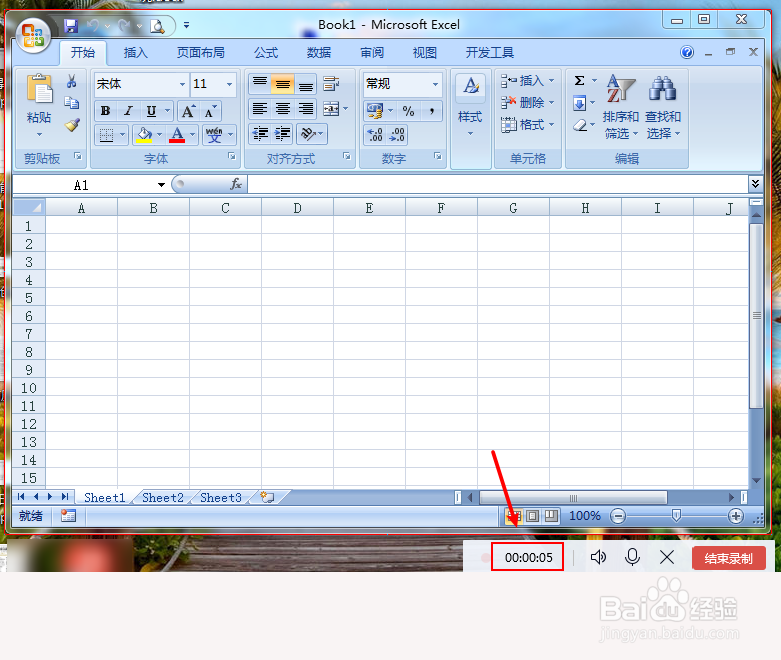Show phonetic guide wén icon

click(215, 134)
